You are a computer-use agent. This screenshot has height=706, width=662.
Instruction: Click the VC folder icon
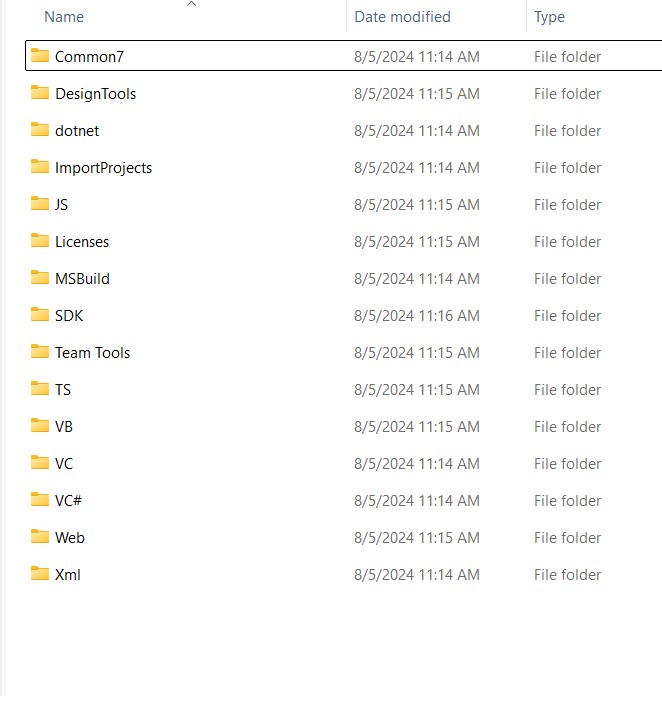click(40, 462)
